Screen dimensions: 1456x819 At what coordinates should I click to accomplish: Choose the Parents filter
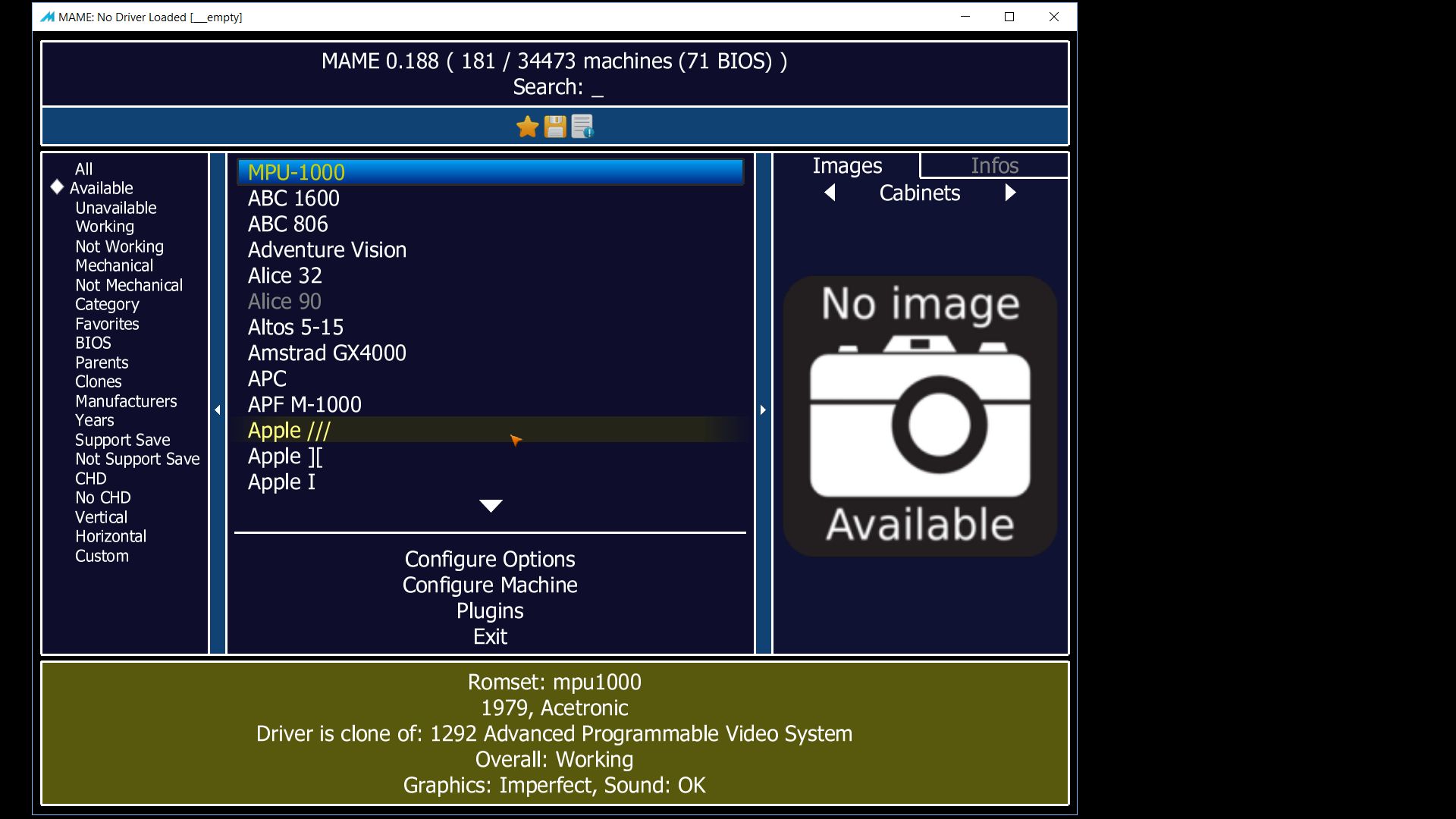coord(102,362)
